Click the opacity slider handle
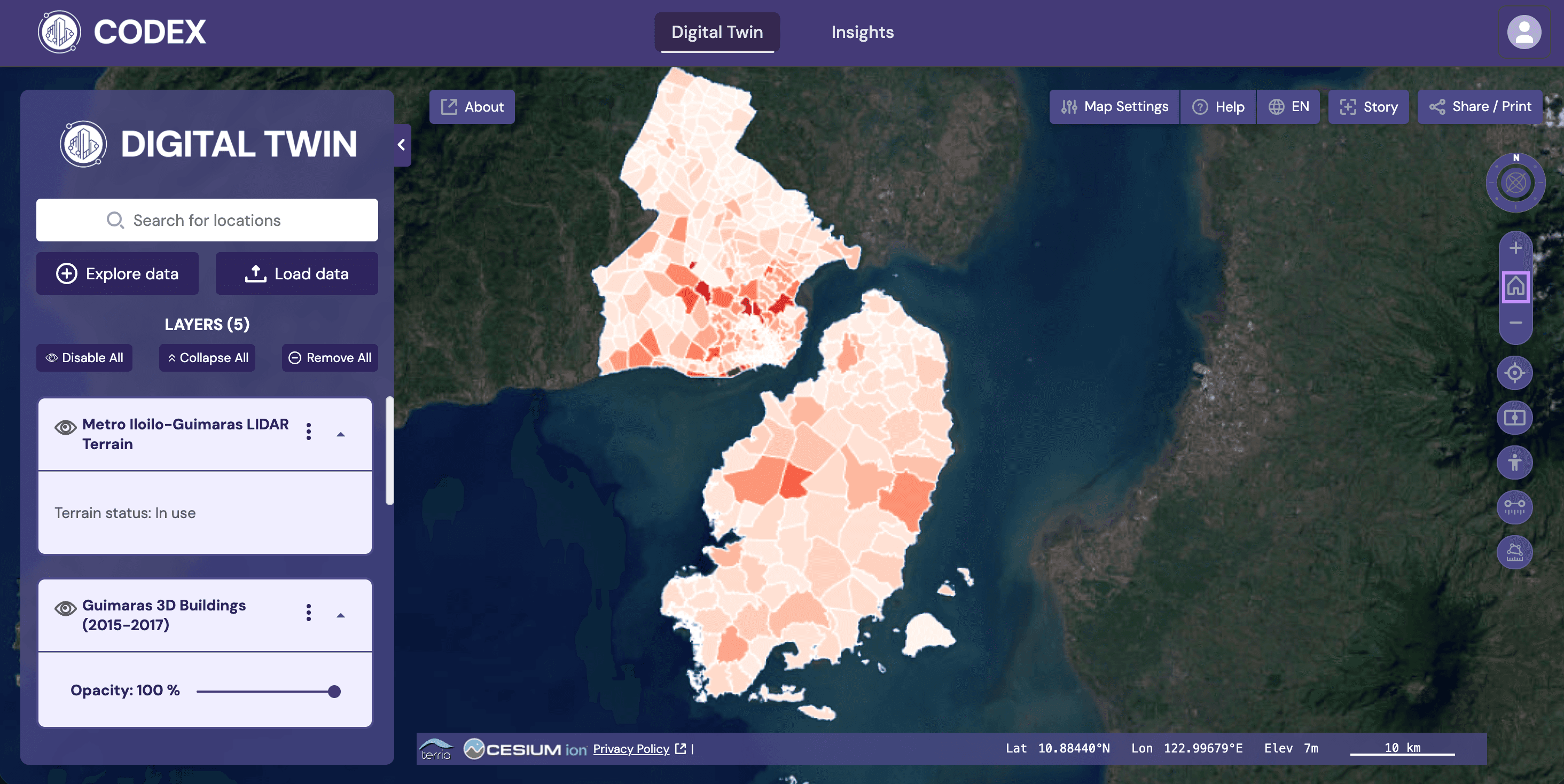The image size is (1564, 784). [x=334, y=691]
